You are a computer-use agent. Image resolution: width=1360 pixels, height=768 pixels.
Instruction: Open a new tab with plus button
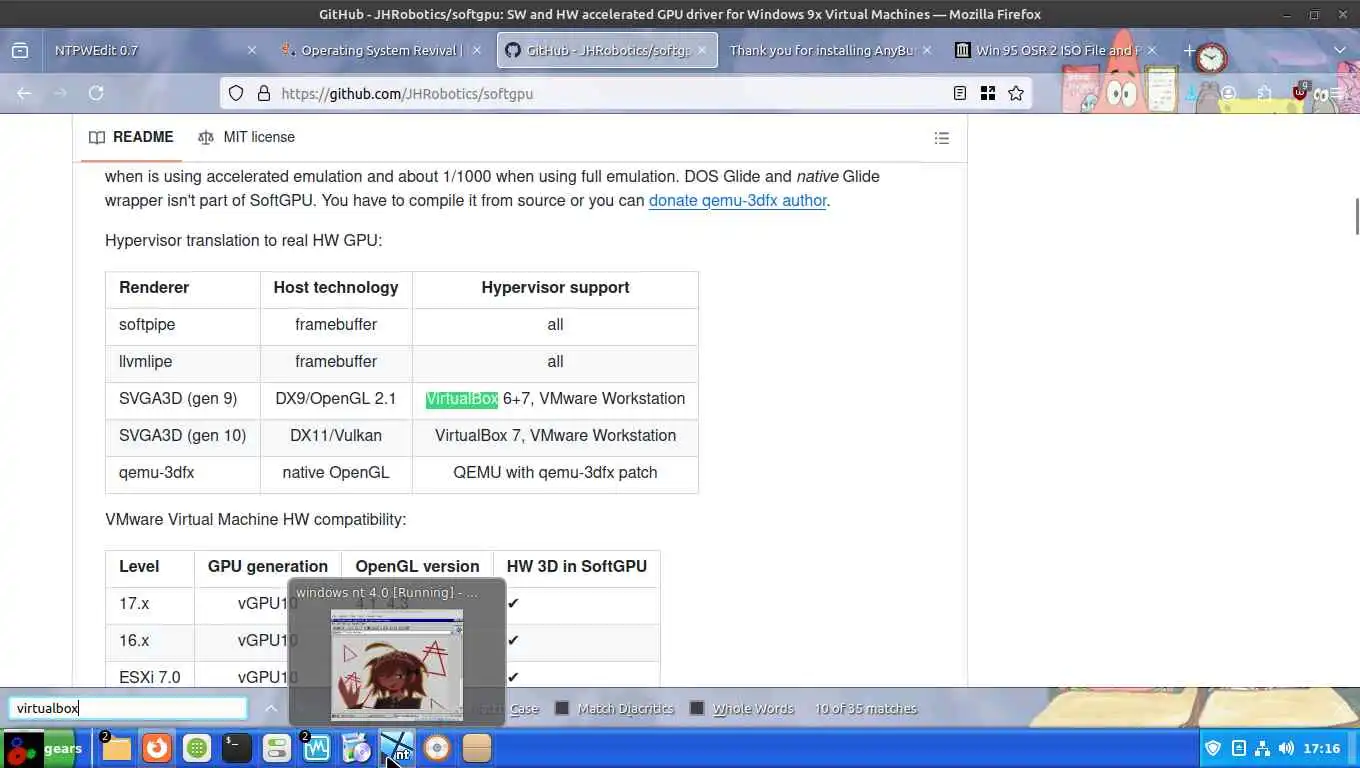(1189, 50)
